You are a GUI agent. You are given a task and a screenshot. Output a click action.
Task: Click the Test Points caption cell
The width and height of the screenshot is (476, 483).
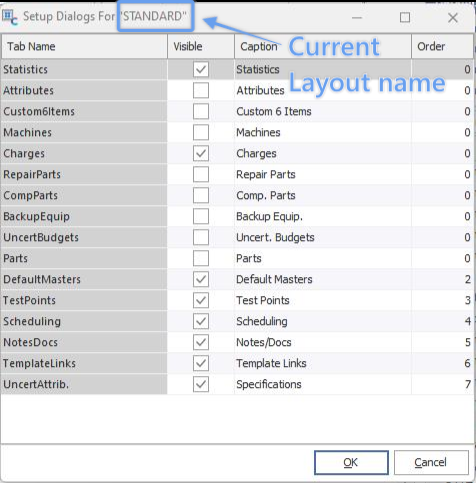coord(323,300)
